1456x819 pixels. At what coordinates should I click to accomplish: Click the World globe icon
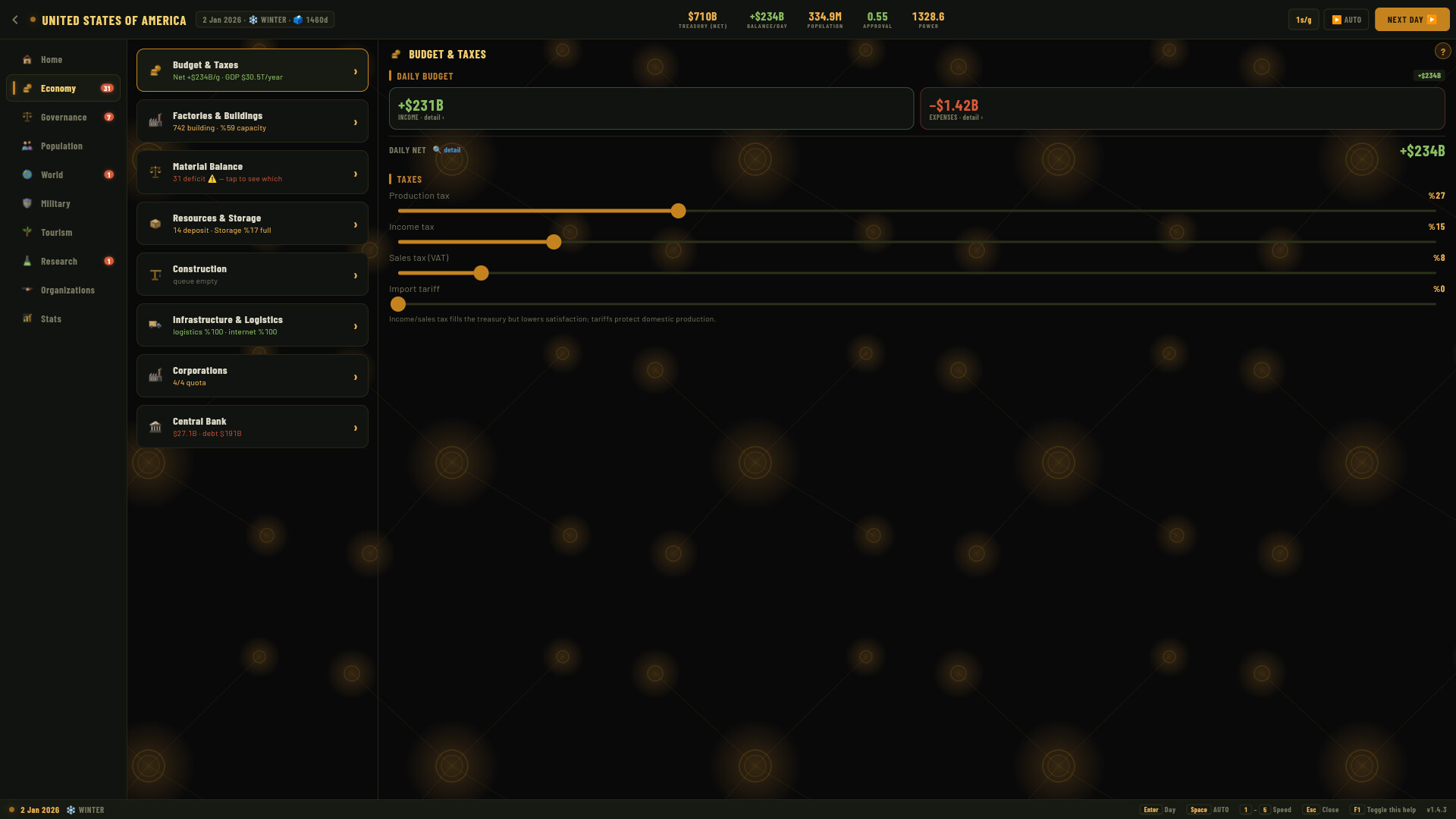pos(27,175)
